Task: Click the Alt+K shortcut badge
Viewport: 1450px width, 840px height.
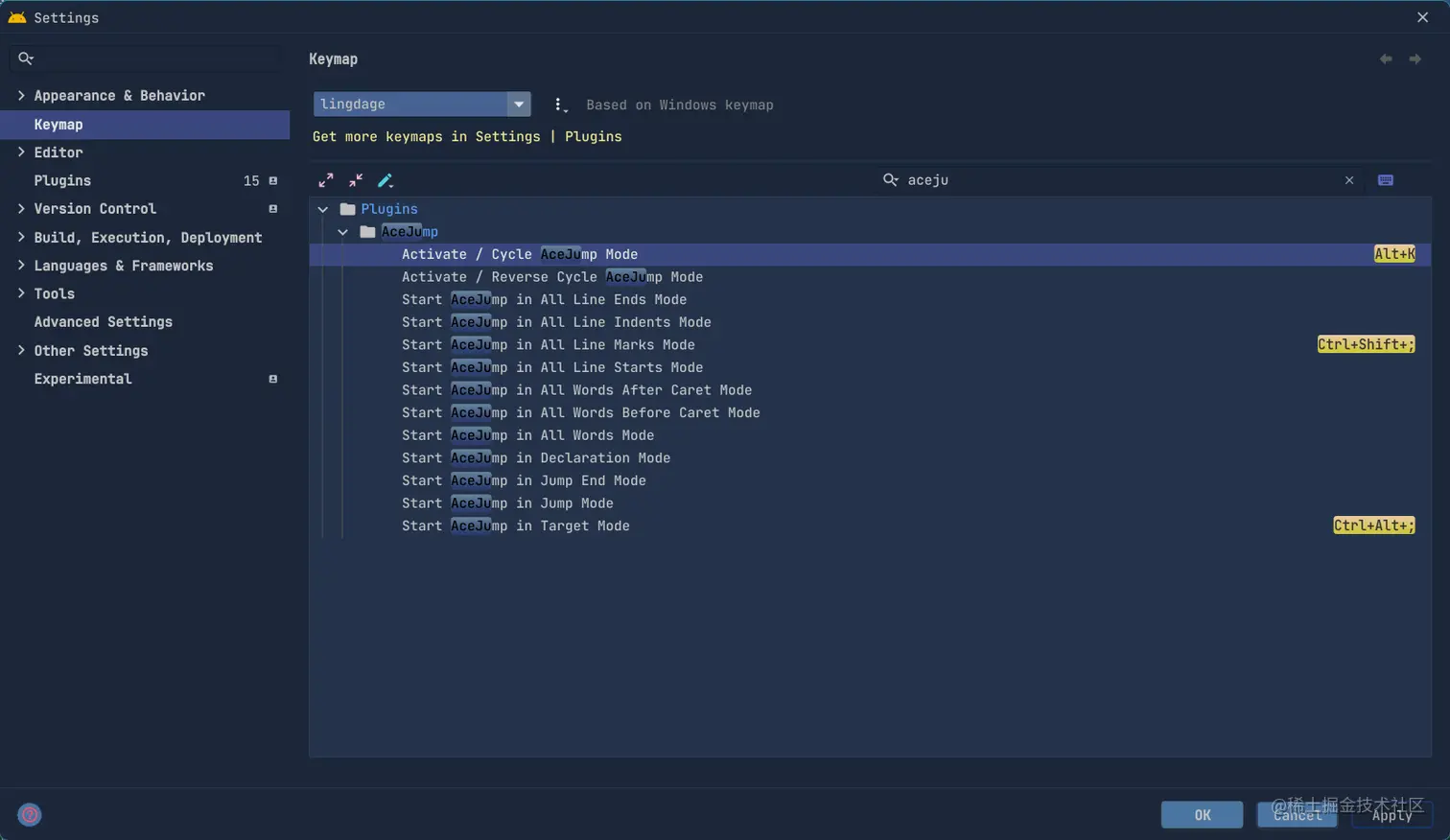Action: 1394,254
